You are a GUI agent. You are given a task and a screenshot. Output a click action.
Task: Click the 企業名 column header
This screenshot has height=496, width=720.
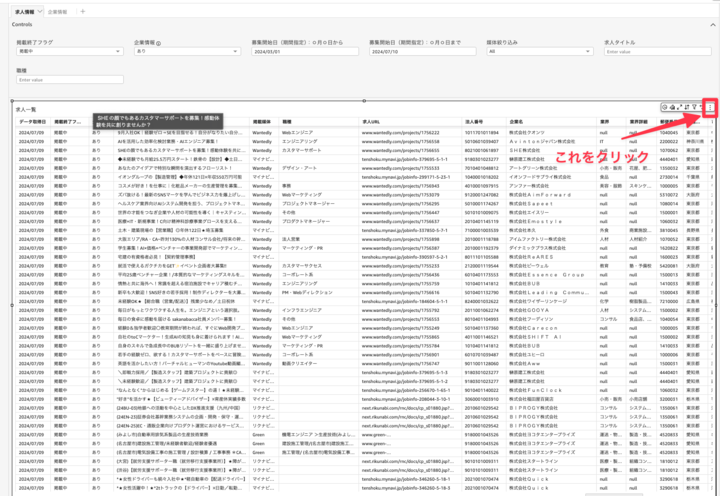point(516,122)
